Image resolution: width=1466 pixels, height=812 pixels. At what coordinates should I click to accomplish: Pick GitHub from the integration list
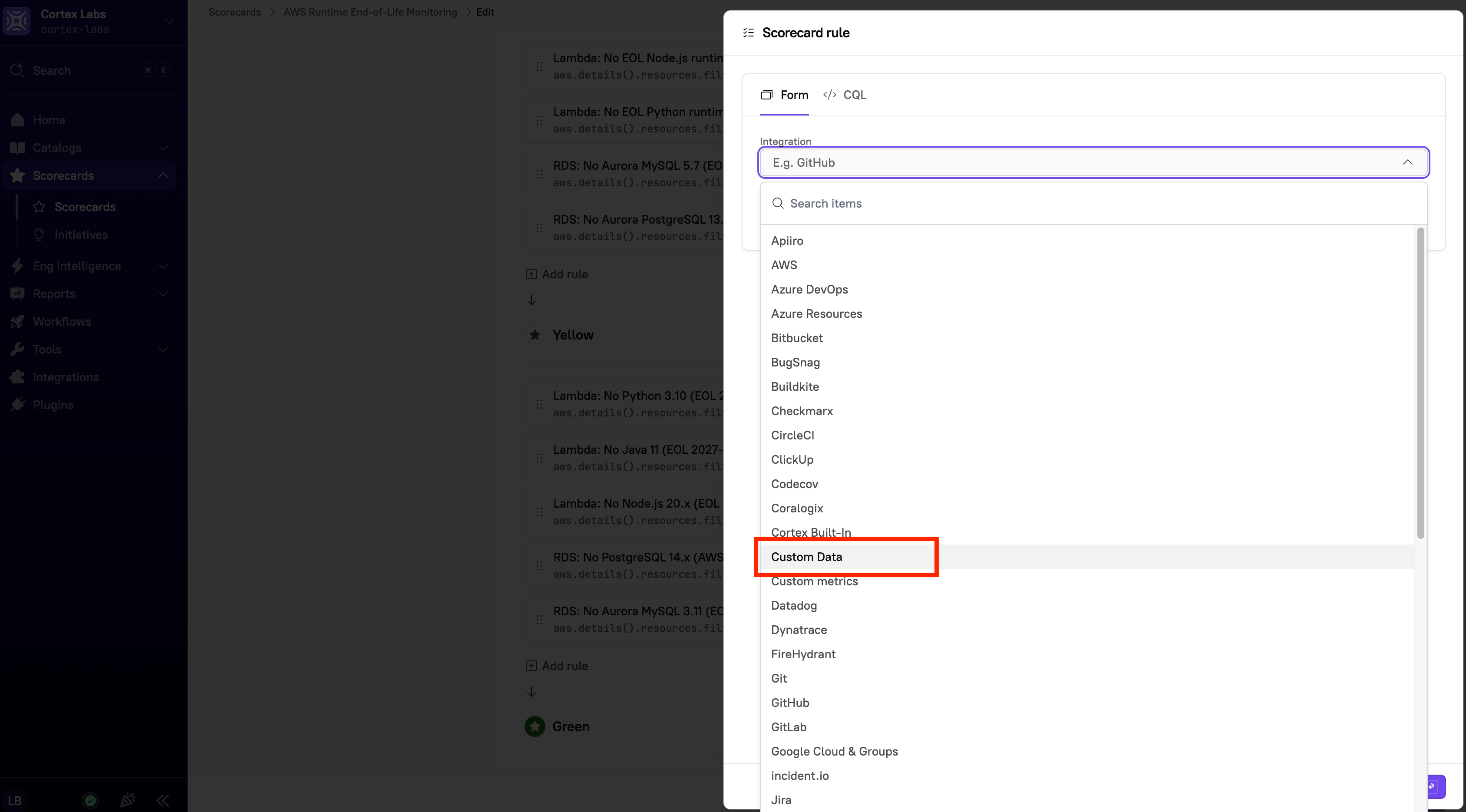[x=1087, y=702]
